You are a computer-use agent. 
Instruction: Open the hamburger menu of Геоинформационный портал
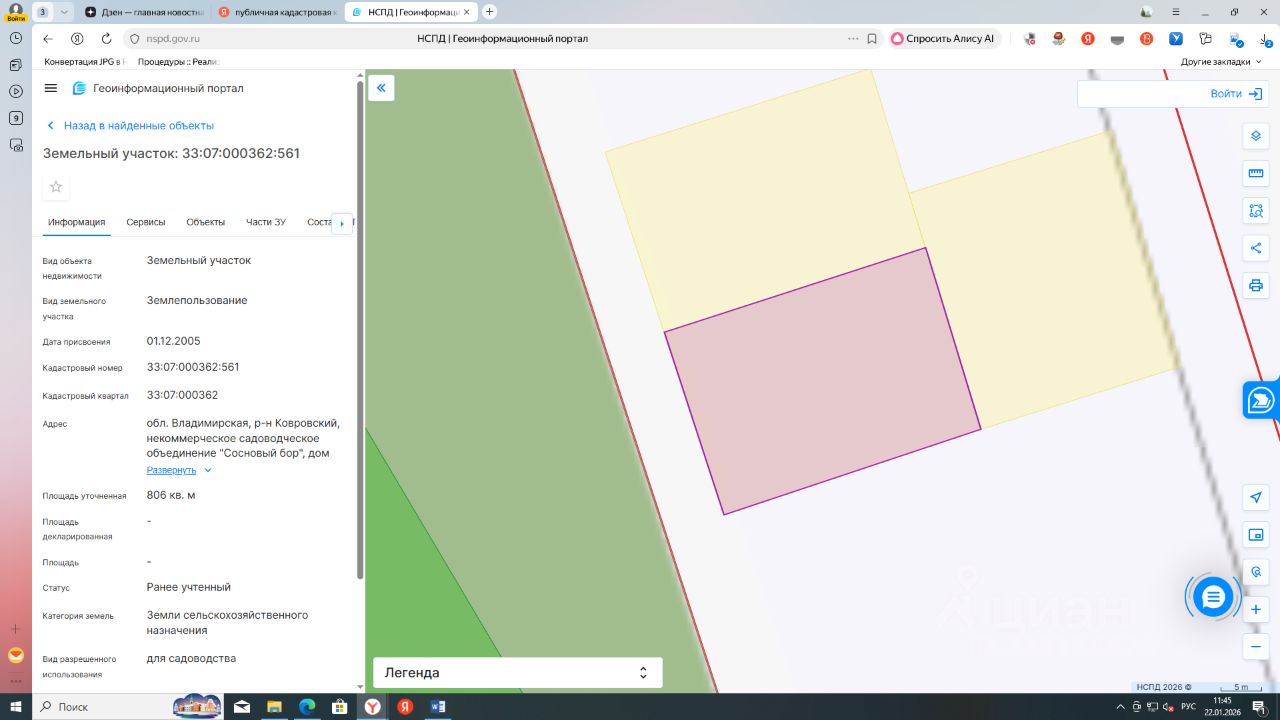coord(51,88)
